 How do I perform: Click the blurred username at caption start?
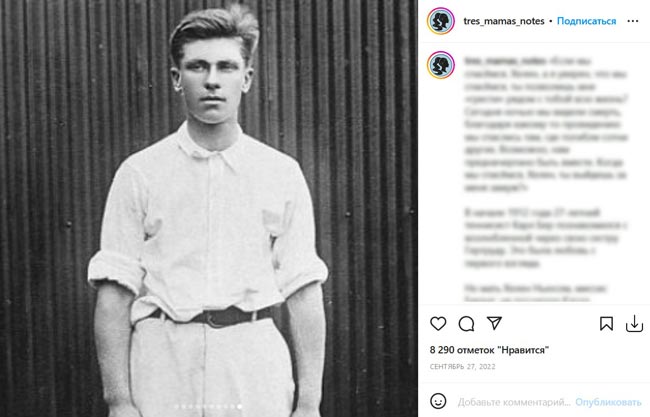pos(505,61)
